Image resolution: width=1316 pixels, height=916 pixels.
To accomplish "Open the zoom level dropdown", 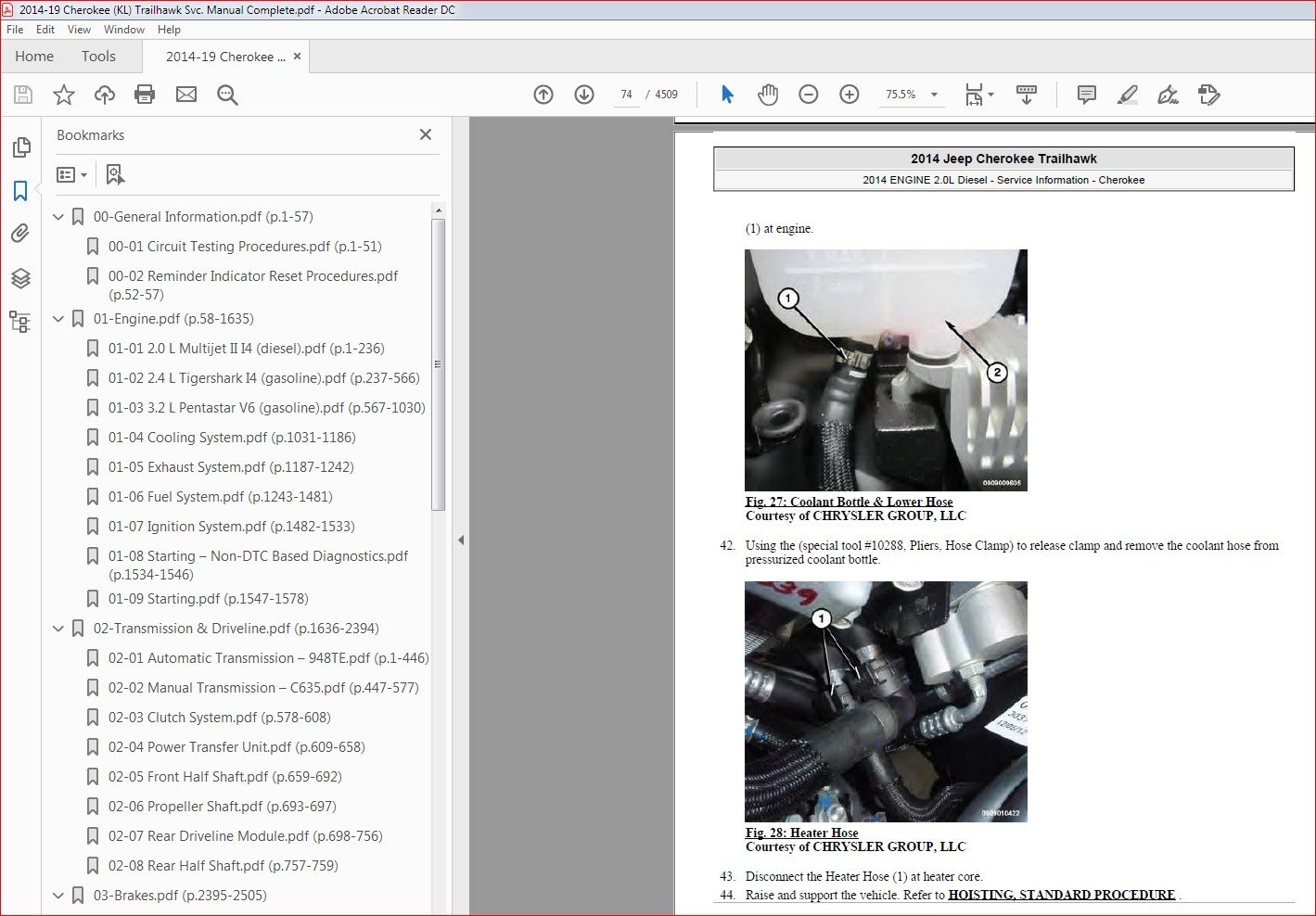I will 934,95.
